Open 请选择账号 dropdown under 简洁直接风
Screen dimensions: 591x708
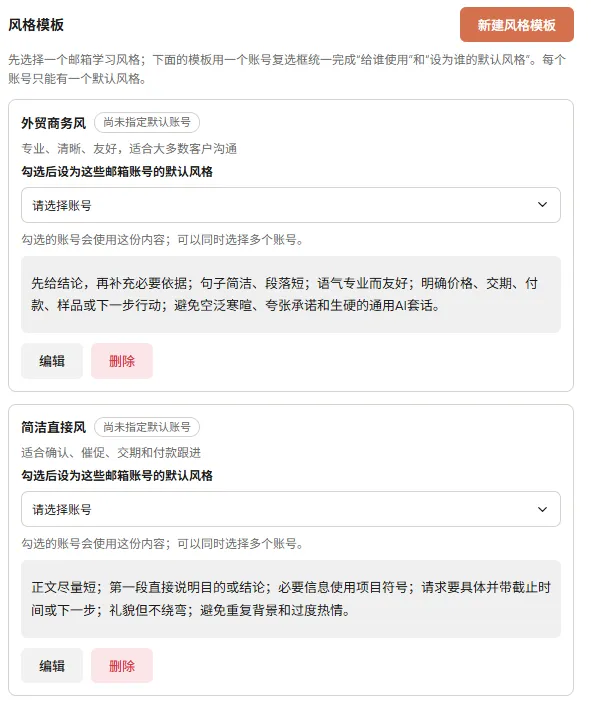coord(291,509)
